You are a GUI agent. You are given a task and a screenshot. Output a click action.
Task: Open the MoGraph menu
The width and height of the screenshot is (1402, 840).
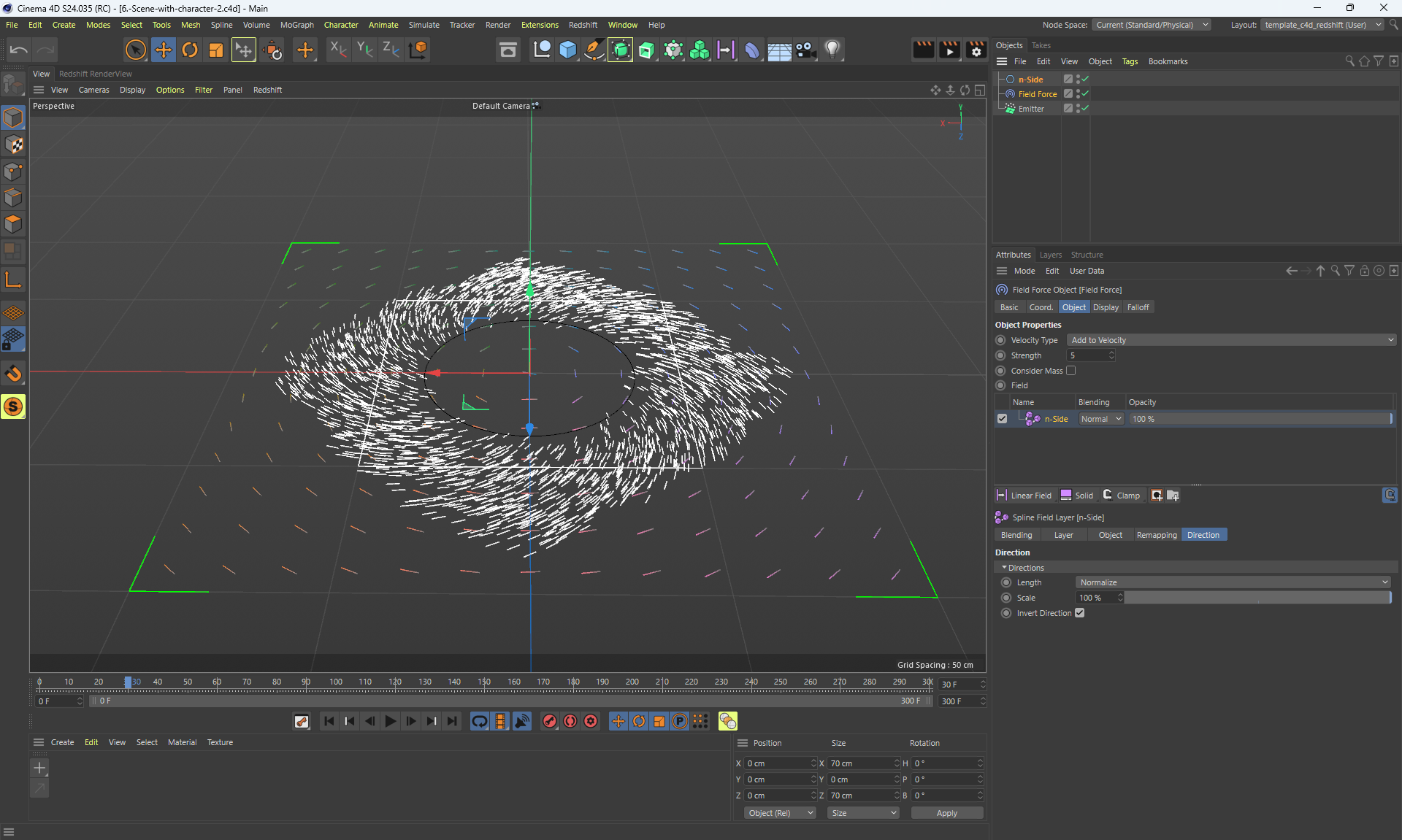tap(296, 25)
